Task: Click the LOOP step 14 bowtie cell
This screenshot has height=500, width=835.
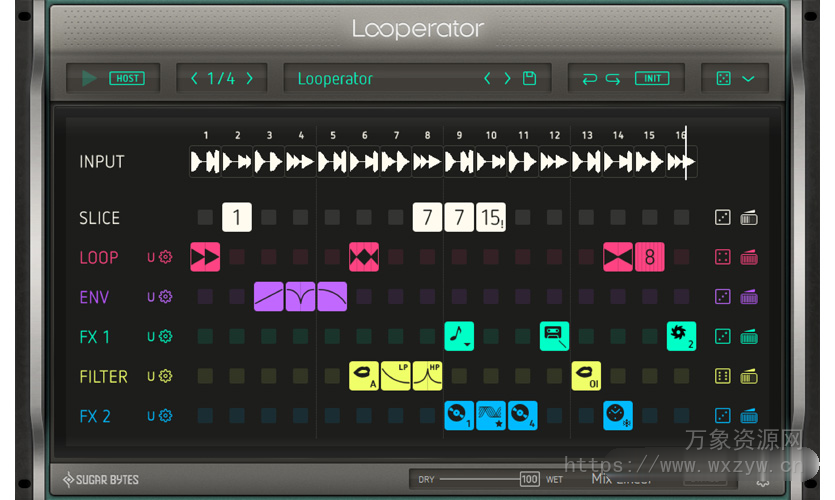Action: point(618,257)
